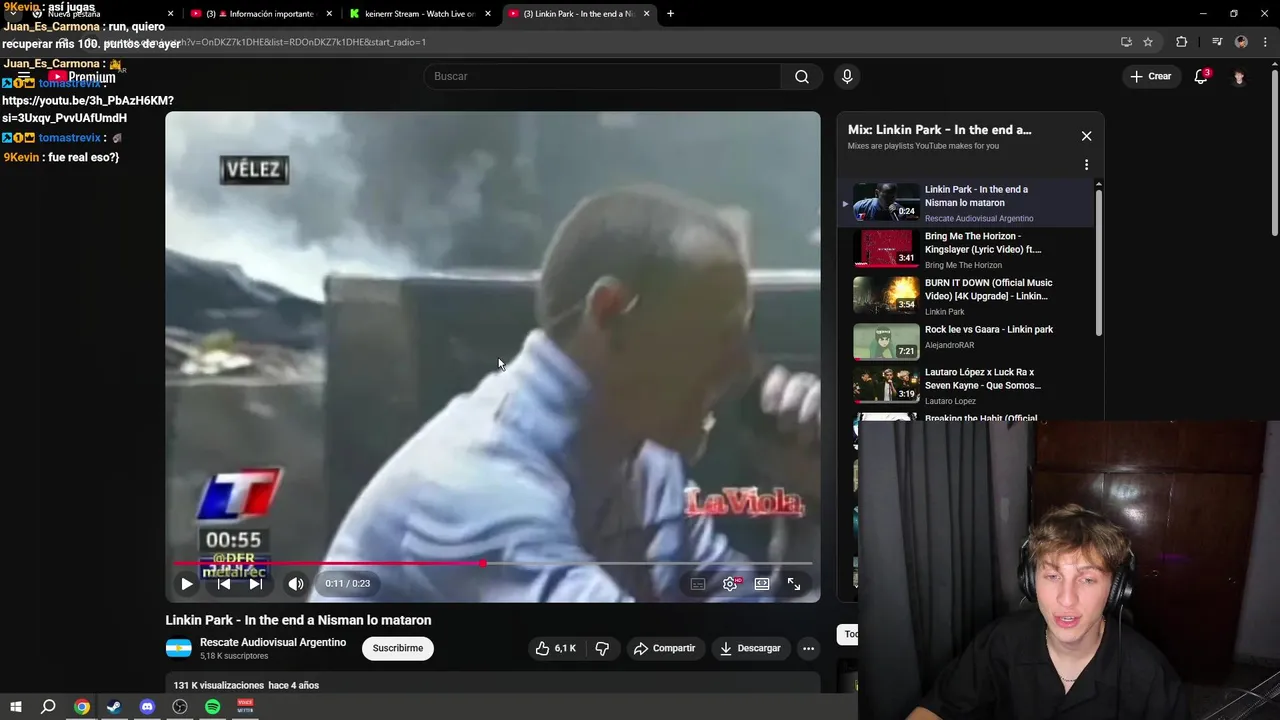Screen dimensions: 1280x720
Task: Open Chrome profile avatar
Action: click(1241, 42)
